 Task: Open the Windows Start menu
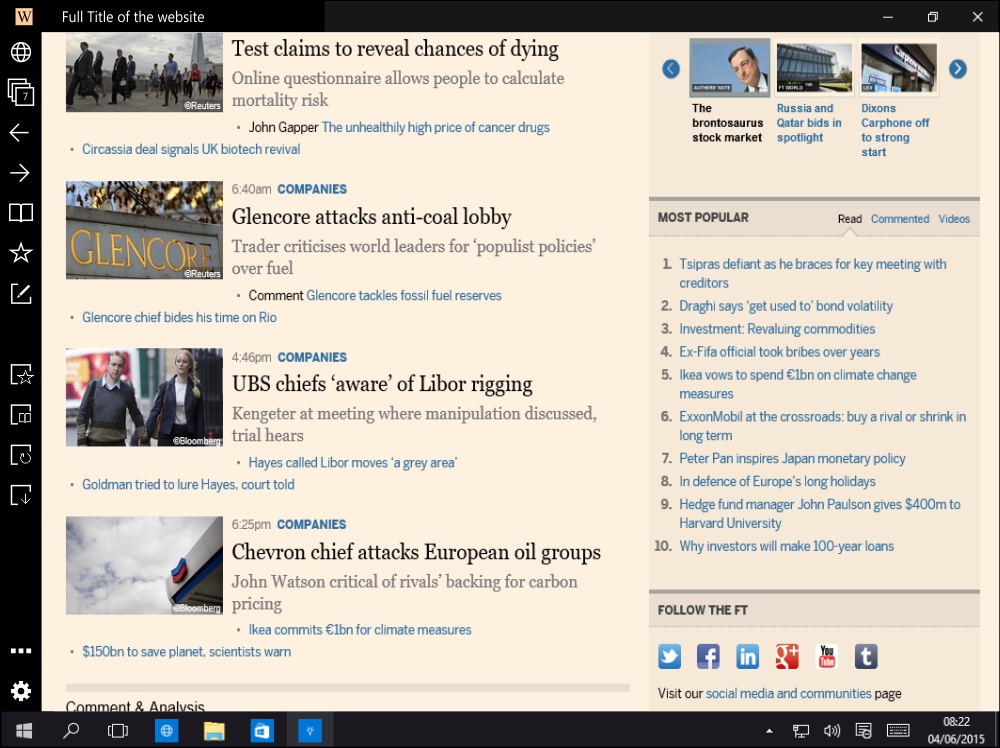point(24,730)
